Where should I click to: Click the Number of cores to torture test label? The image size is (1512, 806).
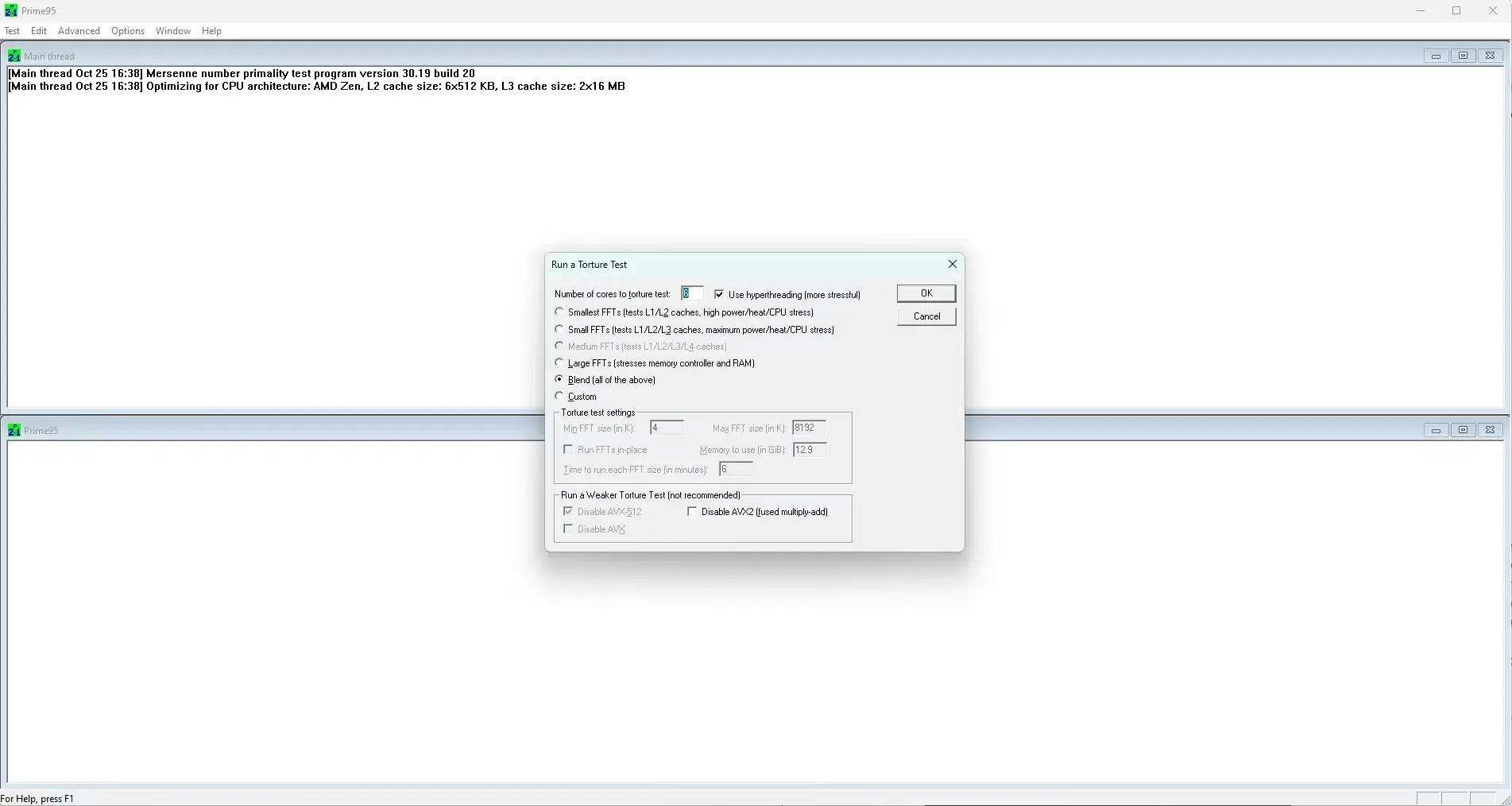click(x=613, y=294)
